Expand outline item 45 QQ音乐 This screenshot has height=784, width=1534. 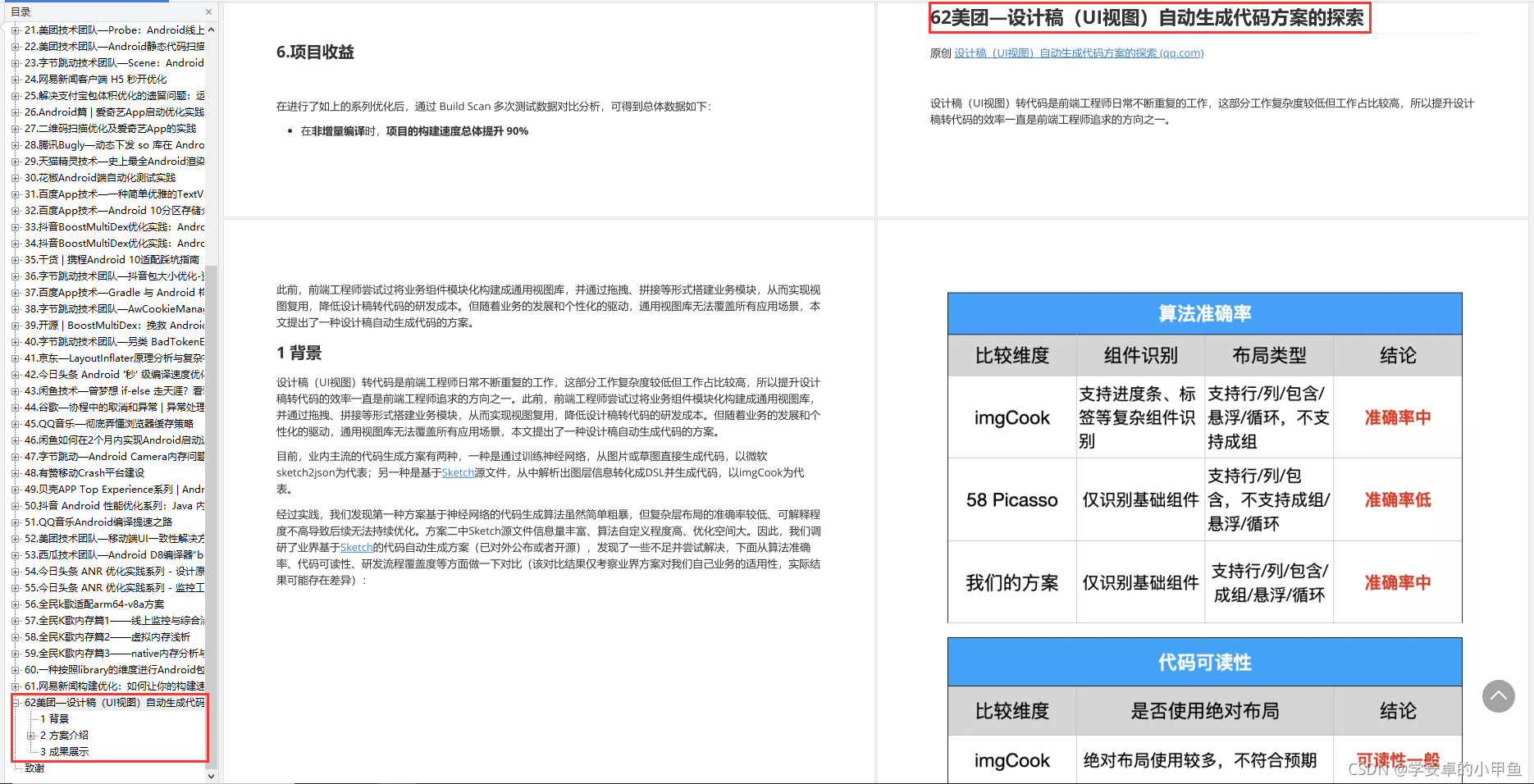[15, 424]
